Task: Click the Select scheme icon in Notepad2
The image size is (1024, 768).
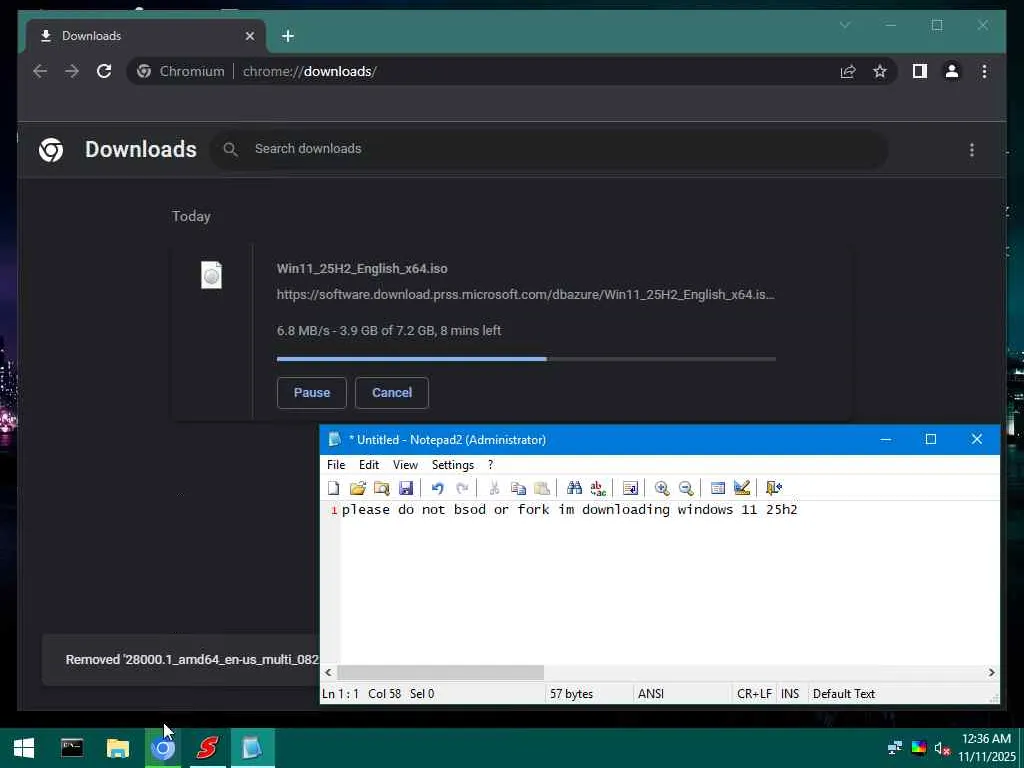Action: [718, 488]
